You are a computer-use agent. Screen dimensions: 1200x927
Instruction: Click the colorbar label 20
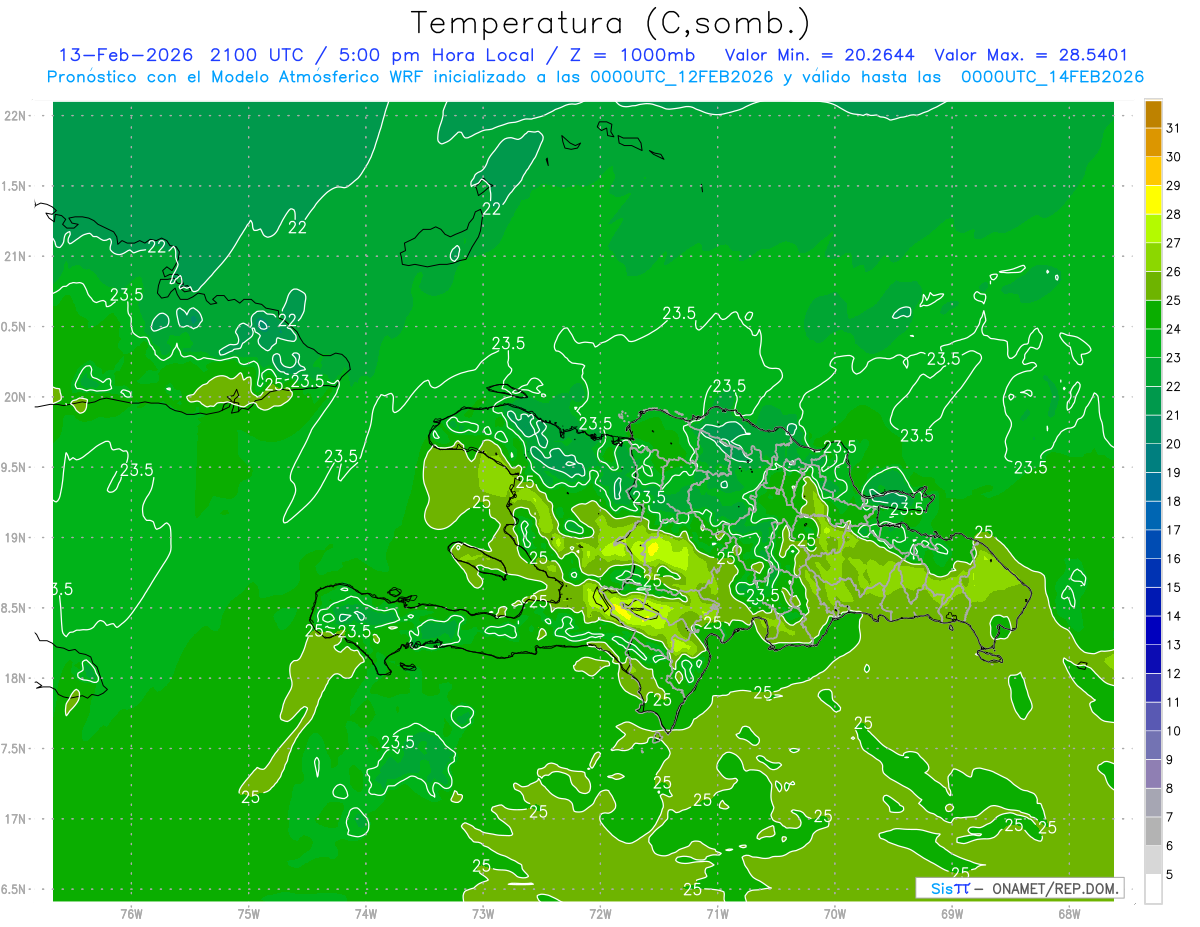(x=1173, y=444)
